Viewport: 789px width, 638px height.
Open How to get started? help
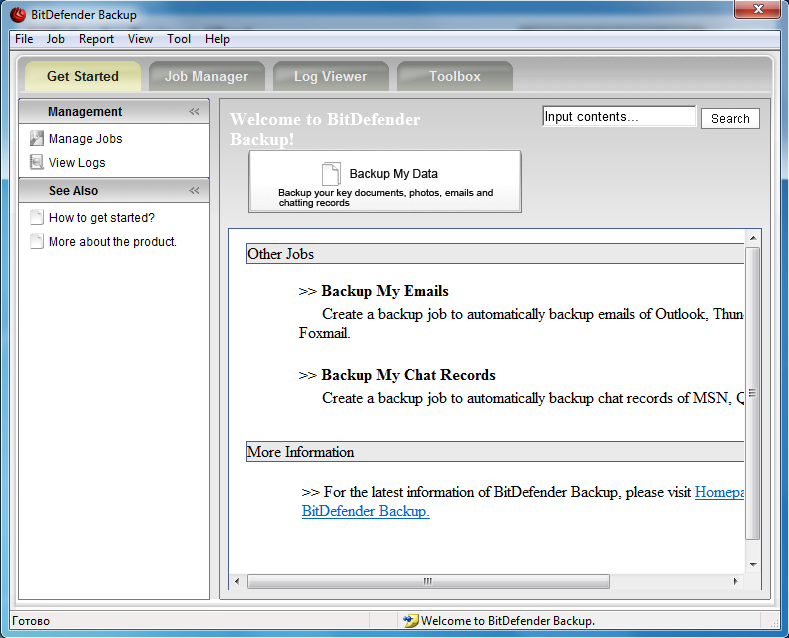coord(102,217)
